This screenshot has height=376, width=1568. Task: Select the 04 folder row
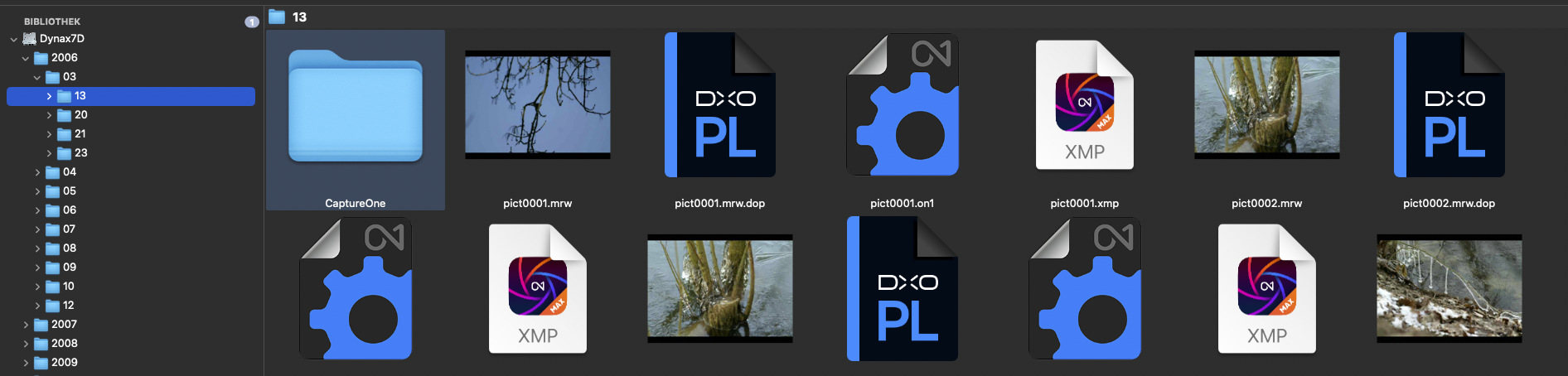pos(131,172)
